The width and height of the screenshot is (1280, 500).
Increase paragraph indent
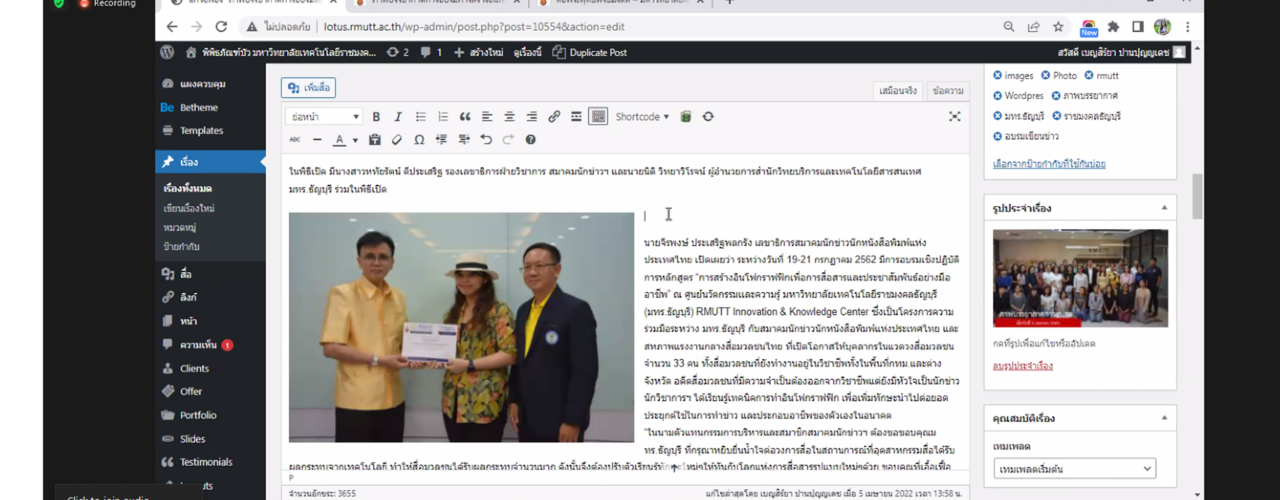(464, 140)
